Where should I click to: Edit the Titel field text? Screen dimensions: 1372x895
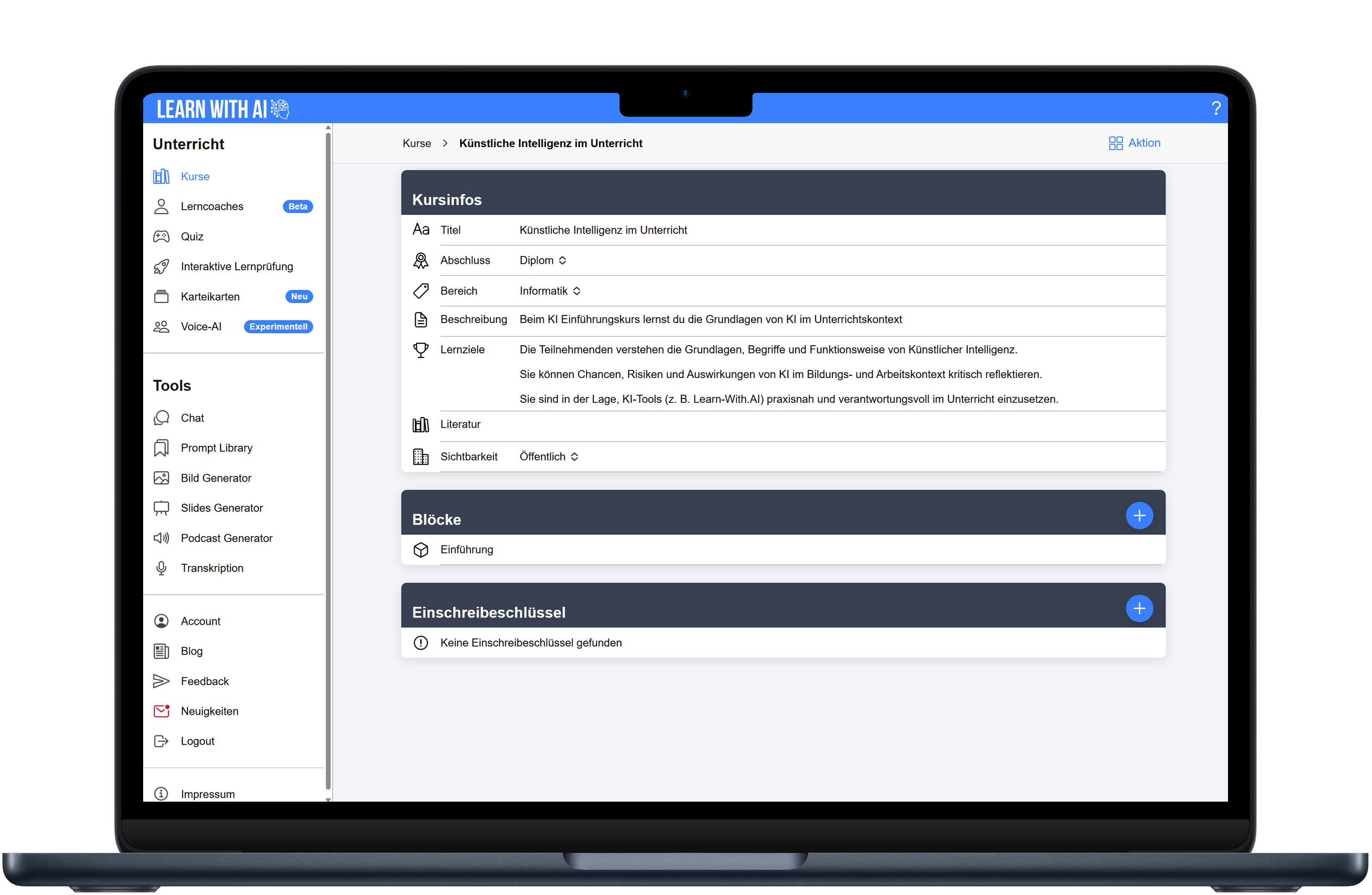pyautogui.click(x=603, y=230)
